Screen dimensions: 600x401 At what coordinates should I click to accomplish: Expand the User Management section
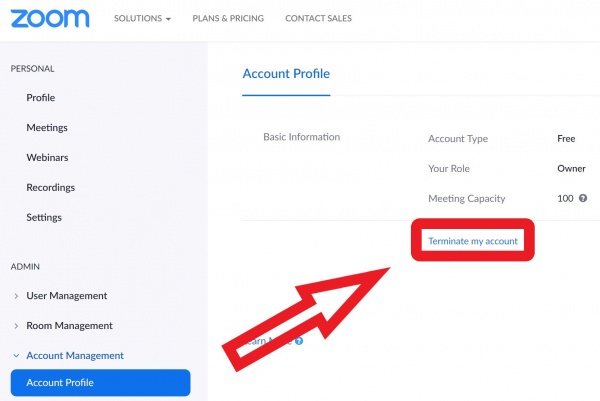(16, 296)
